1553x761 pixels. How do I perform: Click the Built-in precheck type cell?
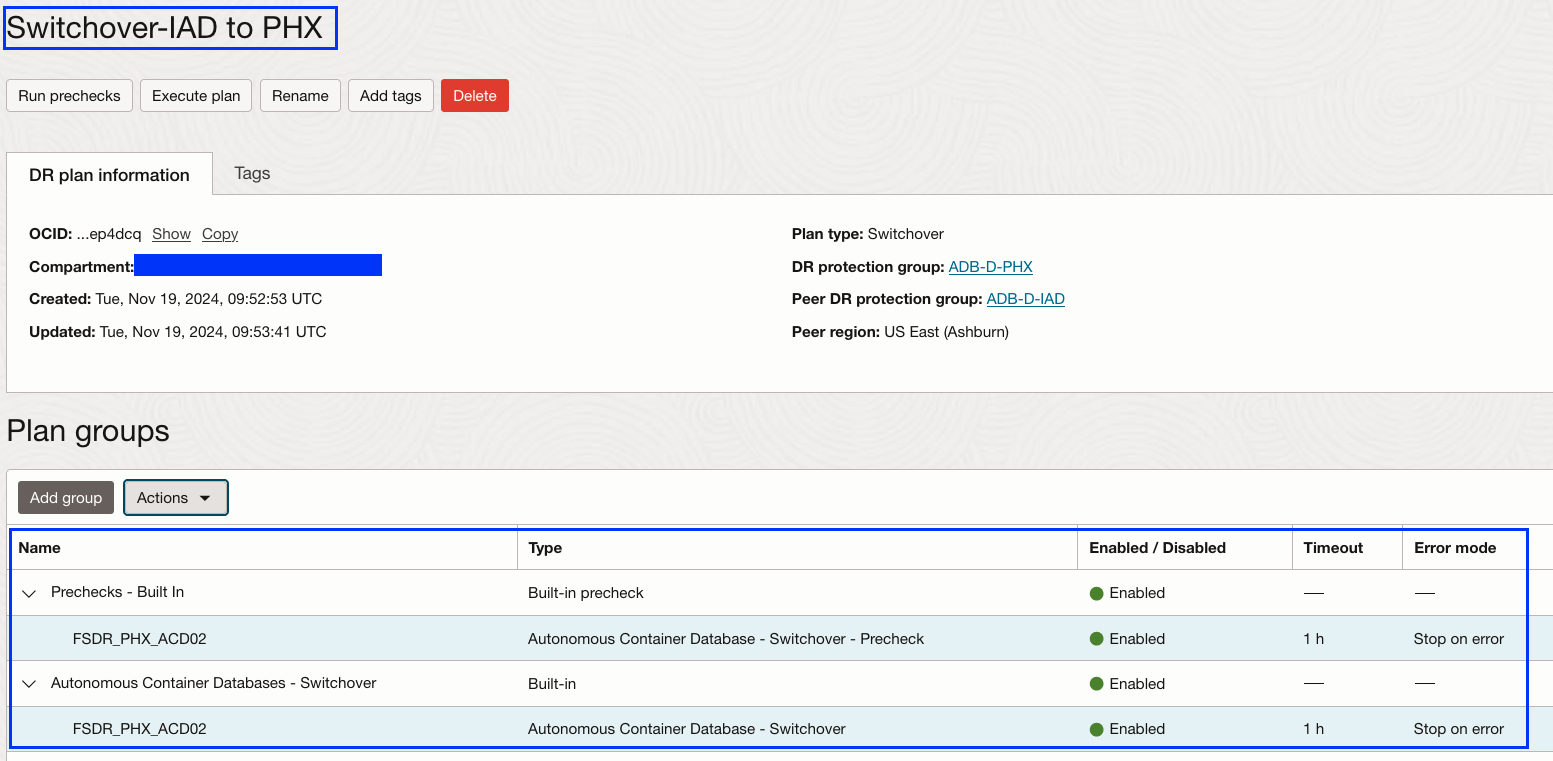pyautogui.click(x=586, y=593)
